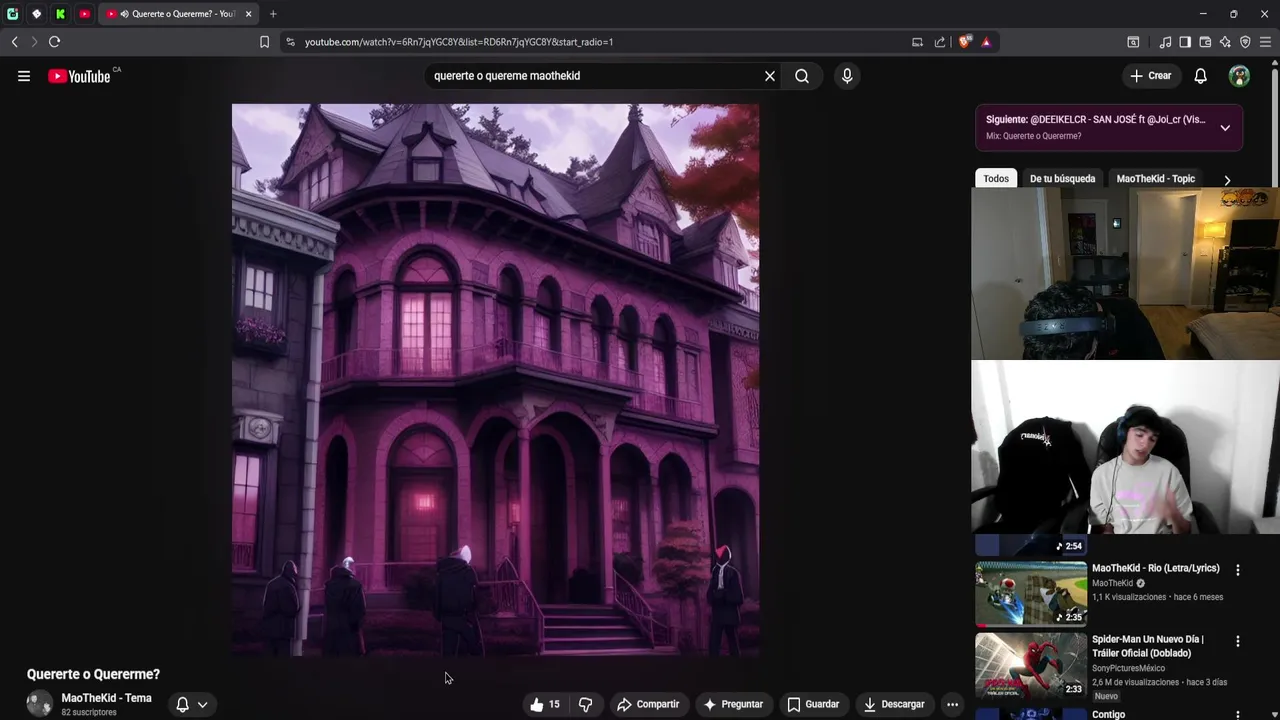Switch to second pinned diamond tab
The image size is (1280, 720).
(36, 14)
